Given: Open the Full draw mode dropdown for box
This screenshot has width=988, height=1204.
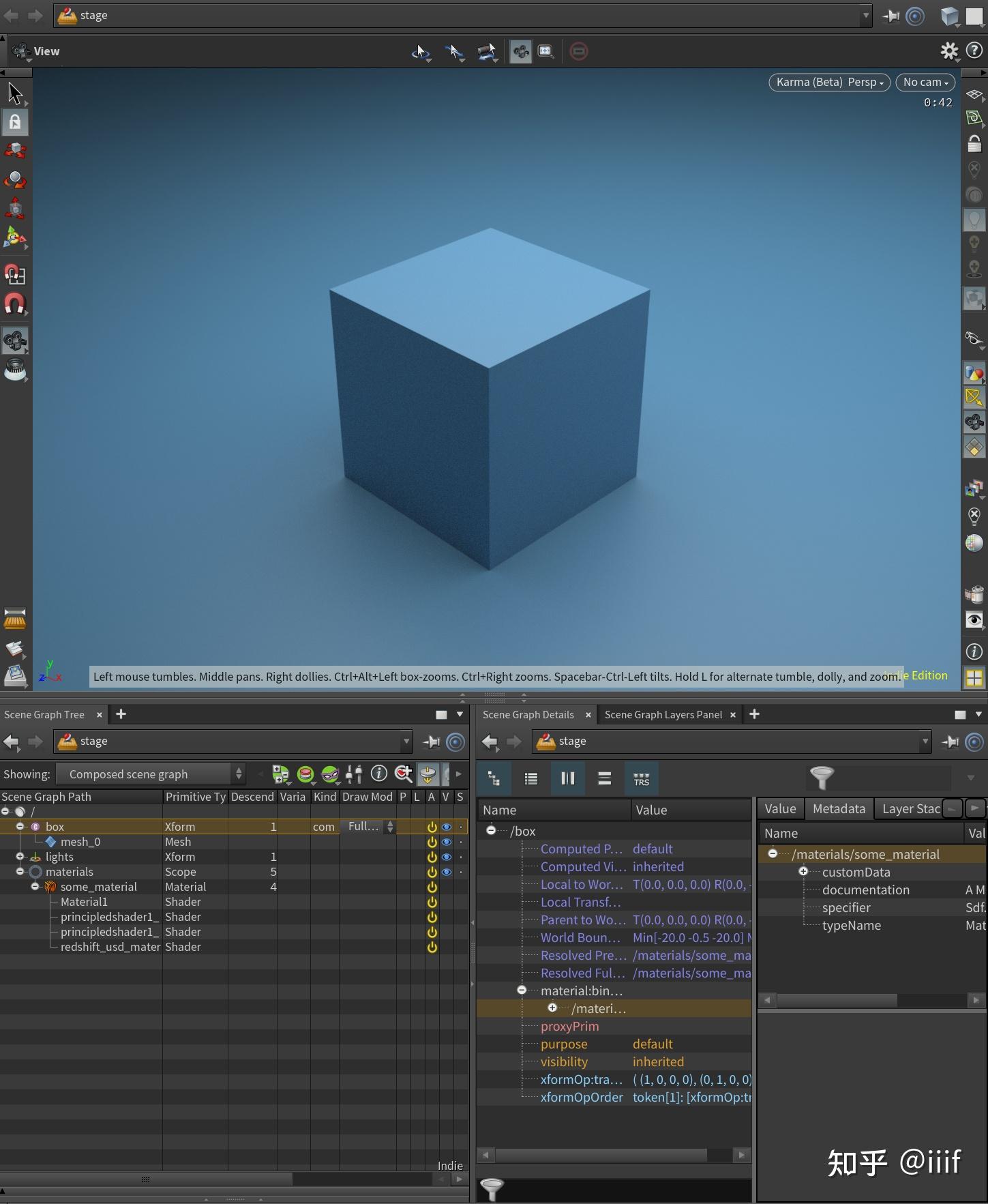Looking at the screenshot, I should click(368, 826).
